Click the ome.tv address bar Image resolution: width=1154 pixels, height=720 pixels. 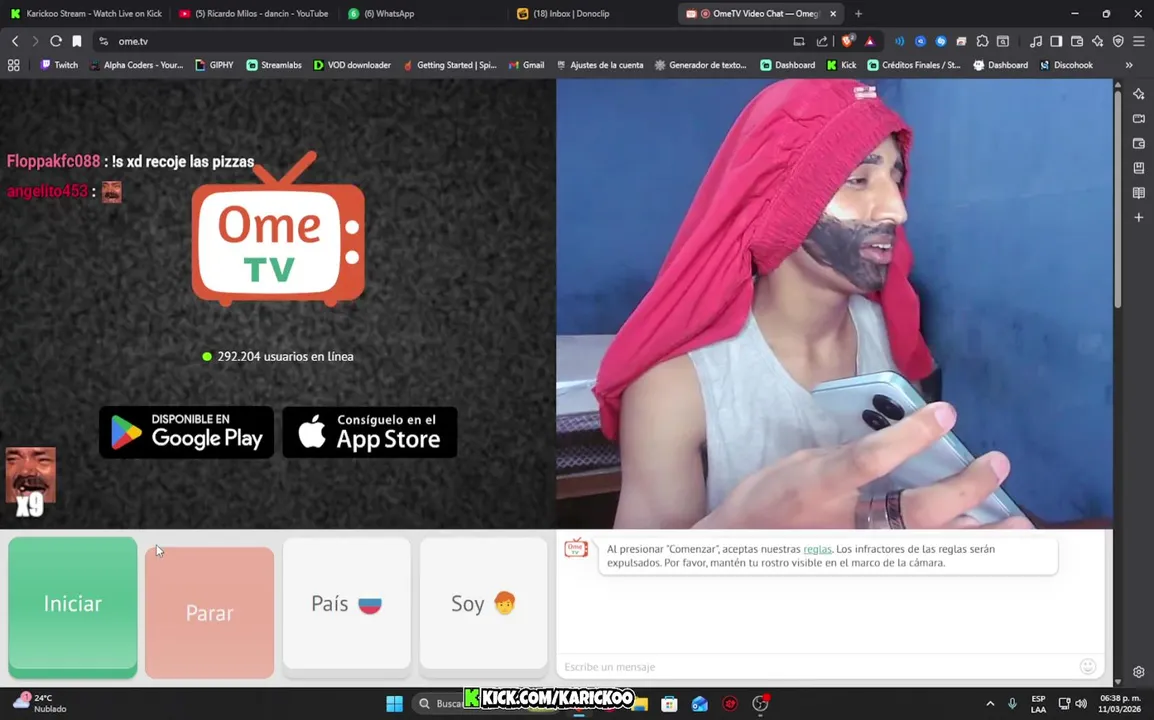click(x=442, y=41)
